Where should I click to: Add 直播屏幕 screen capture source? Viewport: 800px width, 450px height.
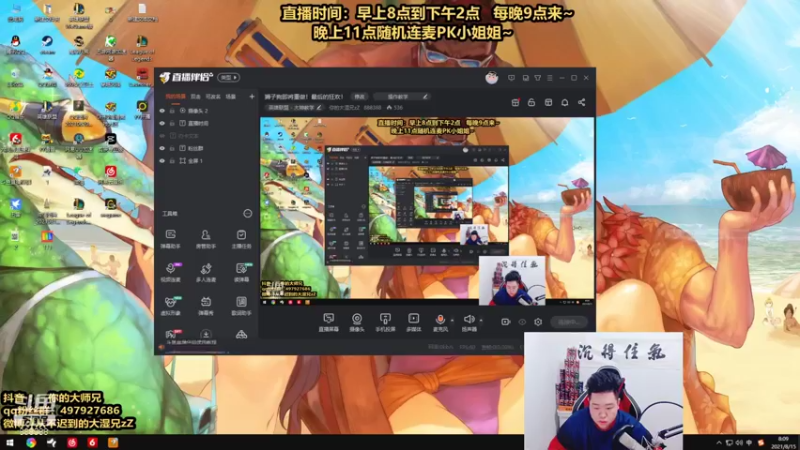(x=329, y=322)
